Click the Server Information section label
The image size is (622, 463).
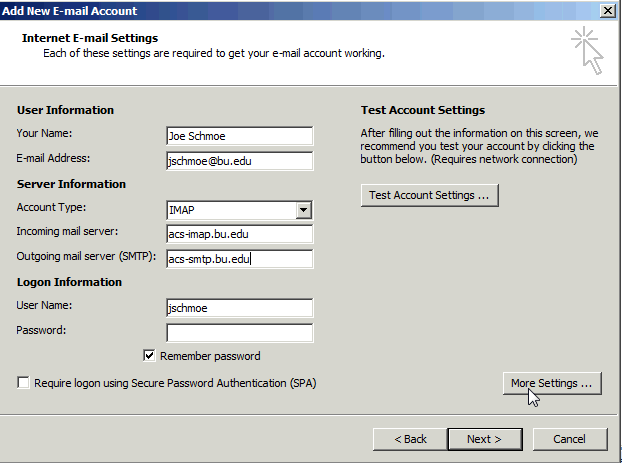tap(71, 184)
